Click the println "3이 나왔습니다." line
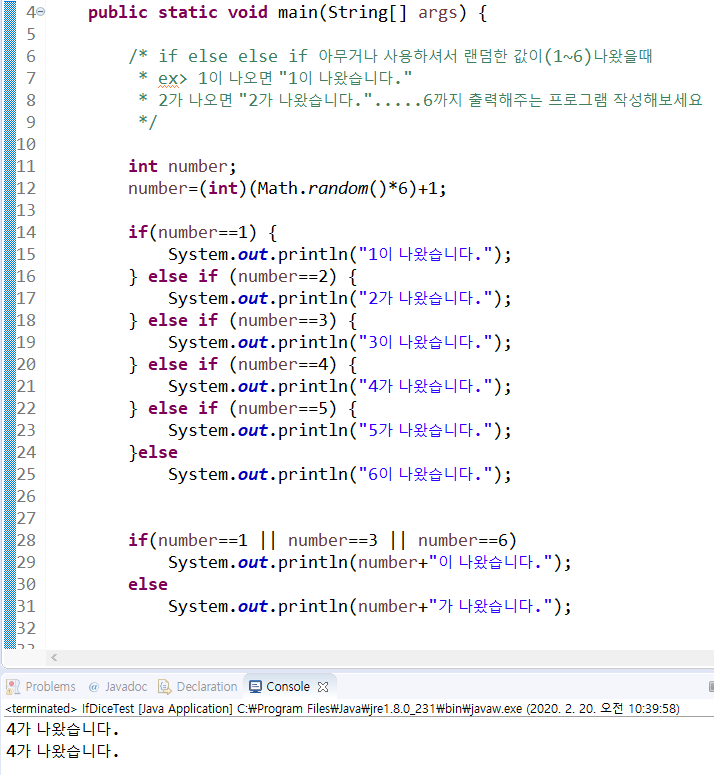The height and width of the screenshot is (775, 714). click(x=339, y=342)
